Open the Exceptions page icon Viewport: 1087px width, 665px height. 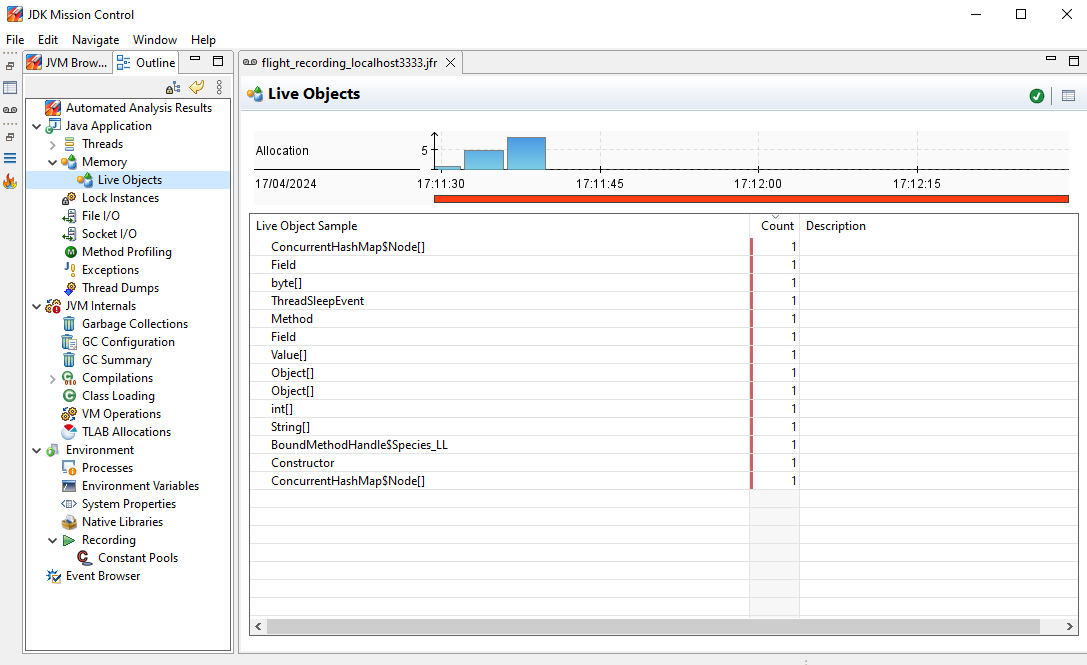pos(69,270)
